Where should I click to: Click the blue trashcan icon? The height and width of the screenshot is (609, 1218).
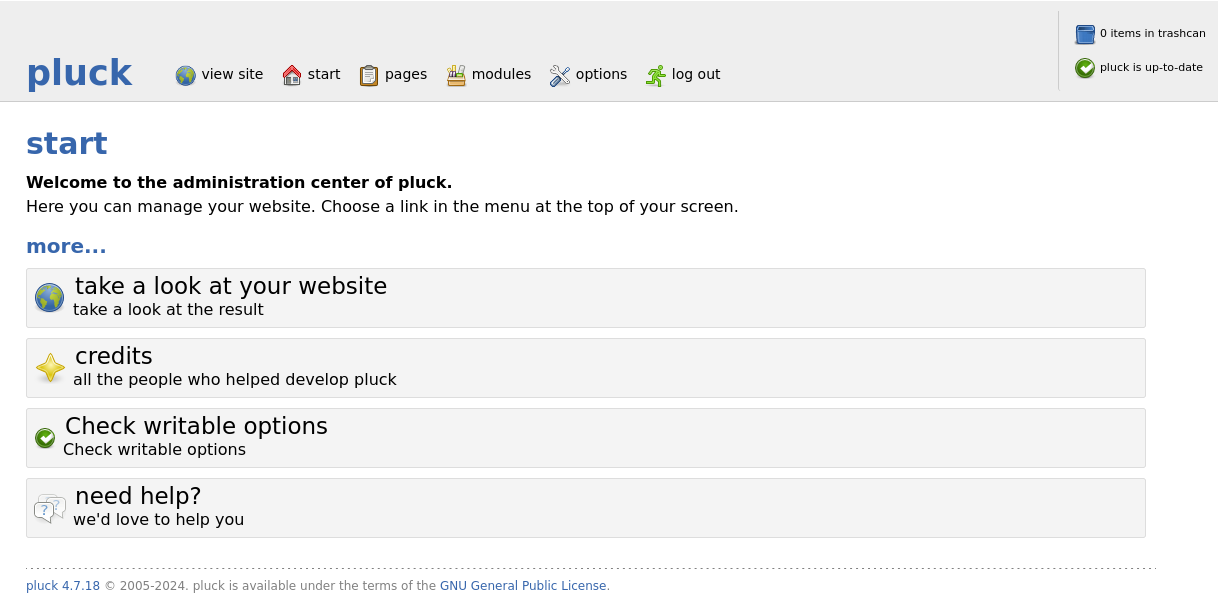coord(1085,34)
